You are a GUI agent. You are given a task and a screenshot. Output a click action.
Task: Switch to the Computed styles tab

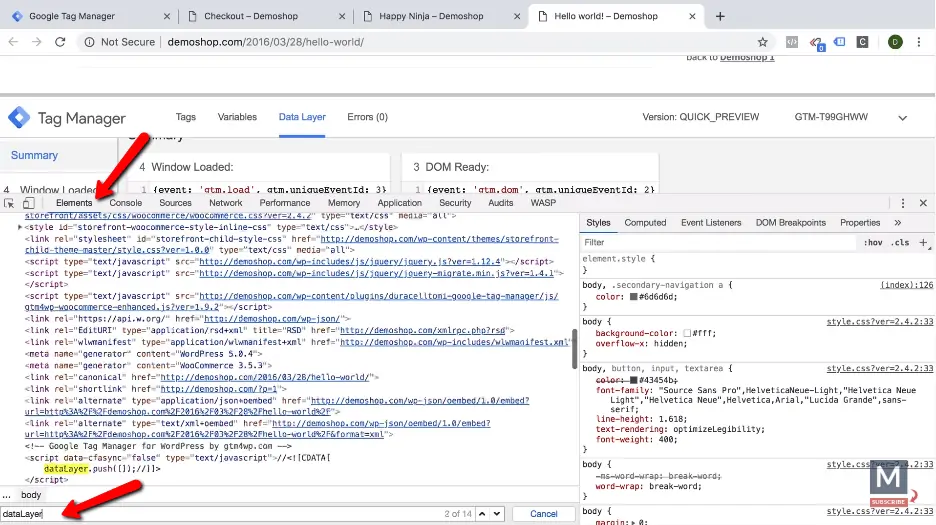[x=645, y=223]
